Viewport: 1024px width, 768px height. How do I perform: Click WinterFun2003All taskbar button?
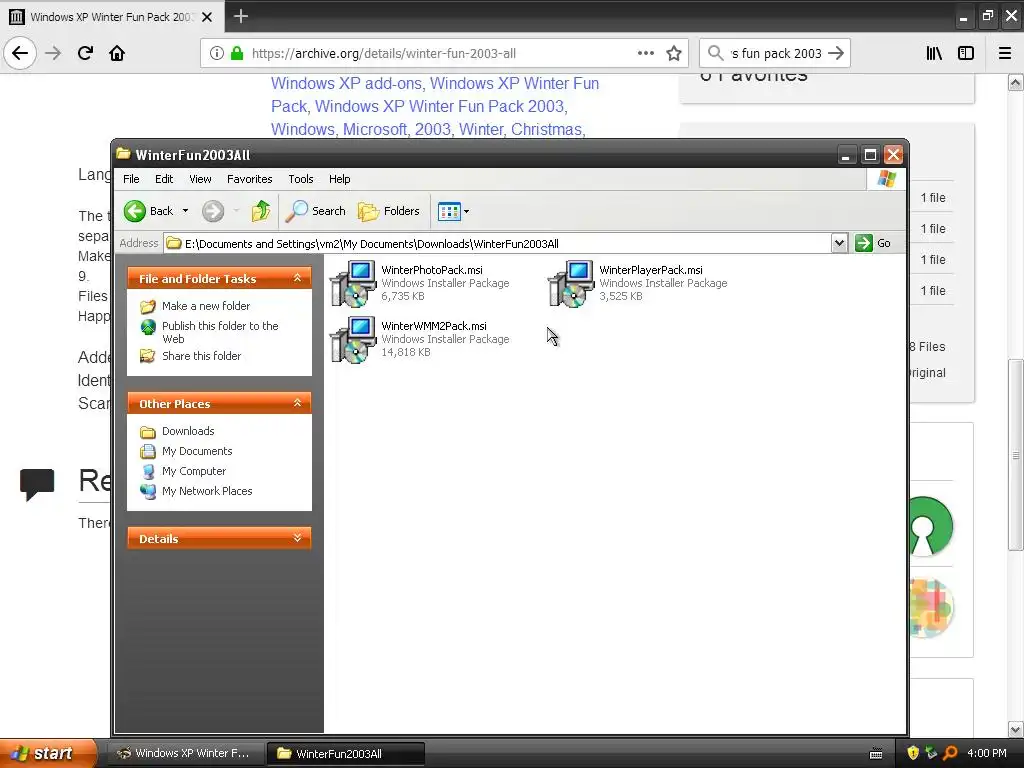click(346, 753)
